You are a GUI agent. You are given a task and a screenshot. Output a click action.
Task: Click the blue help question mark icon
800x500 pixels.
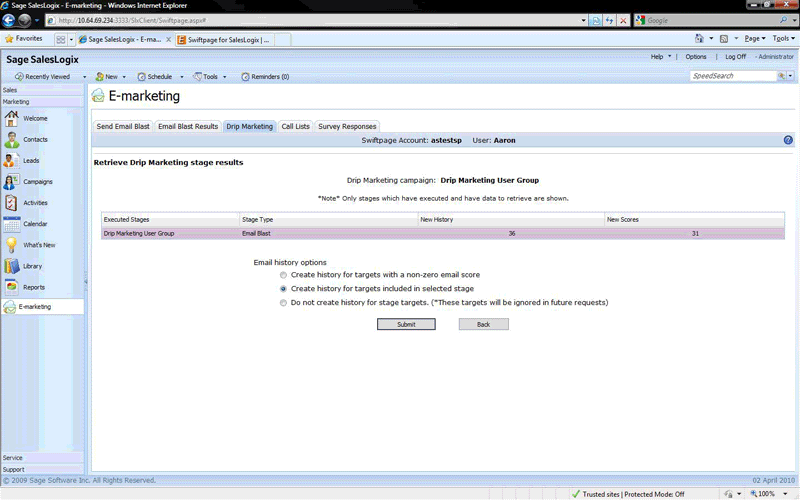[x=788, y=140]
